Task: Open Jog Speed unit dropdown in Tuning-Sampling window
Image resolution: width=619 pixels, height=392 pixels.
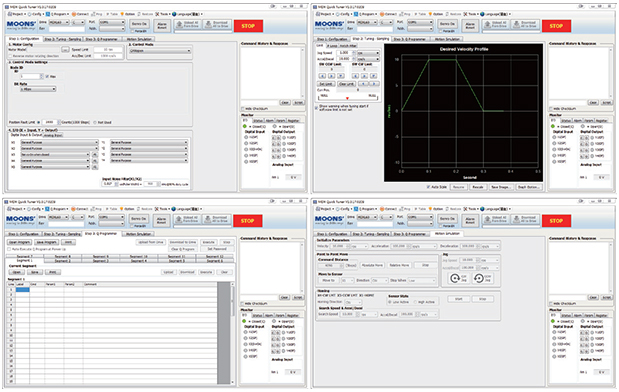Action: coord(368,53)
